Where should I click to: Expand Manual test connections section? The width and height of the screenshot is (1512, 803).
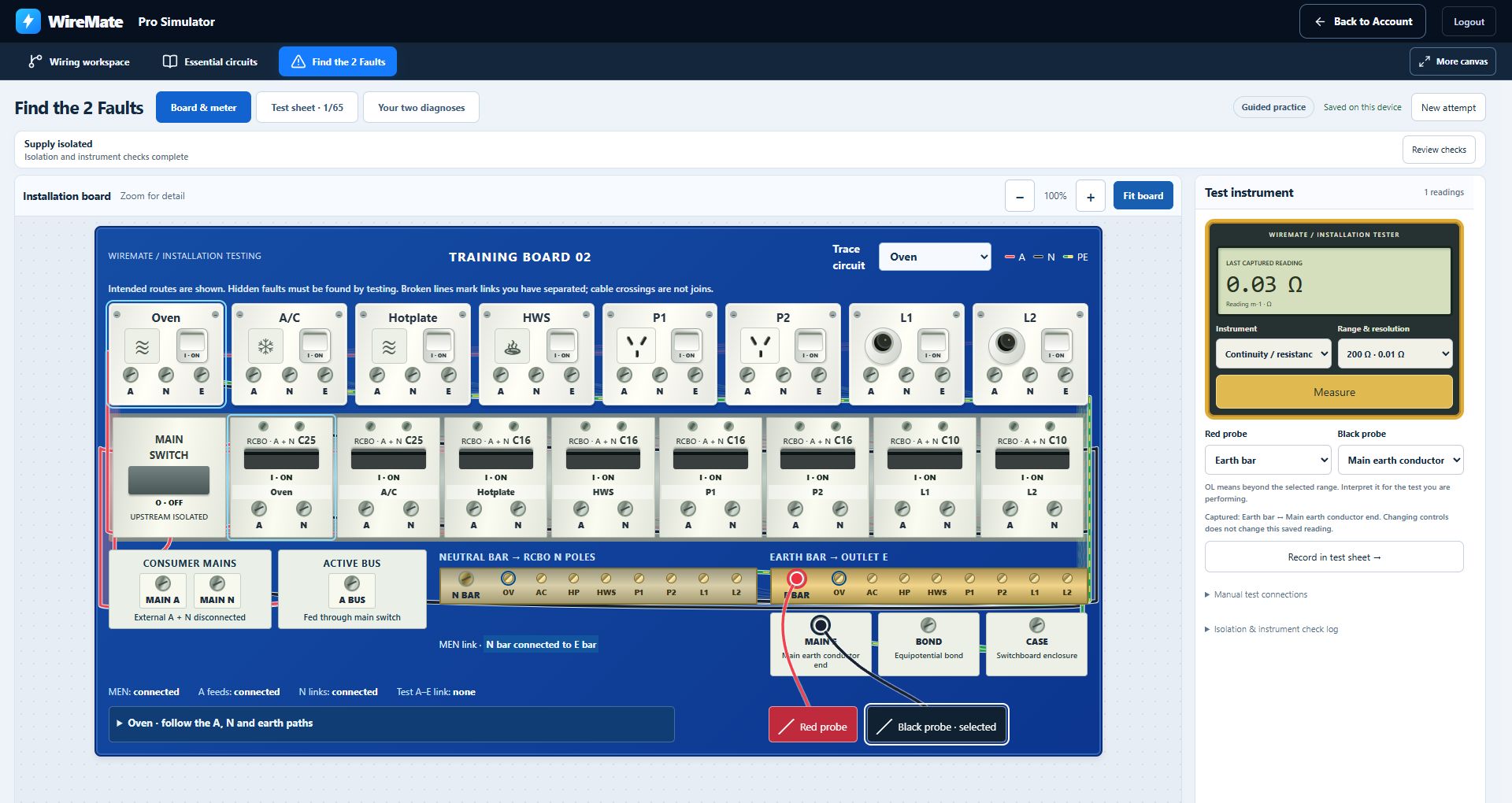click(1256, 594)
